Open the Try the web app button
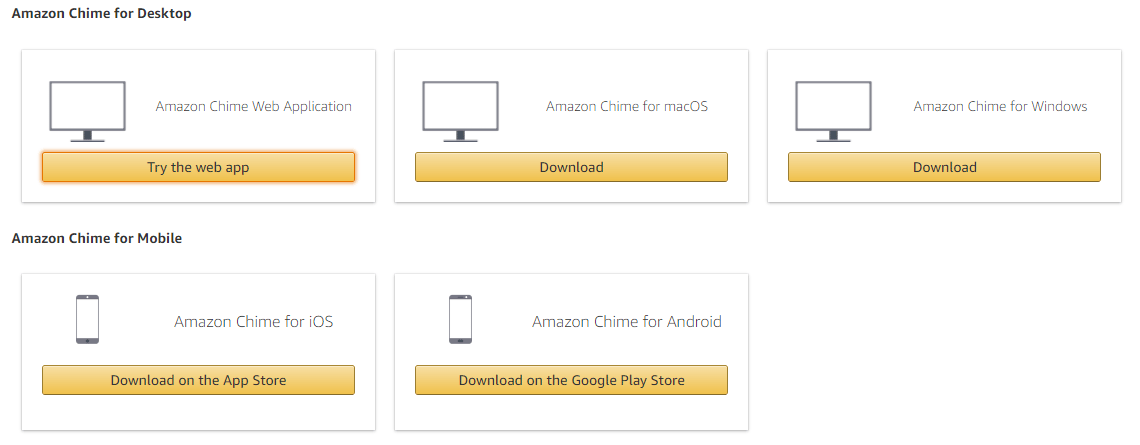The height and width of the screenshot is (445, 1140). point(198,167)
